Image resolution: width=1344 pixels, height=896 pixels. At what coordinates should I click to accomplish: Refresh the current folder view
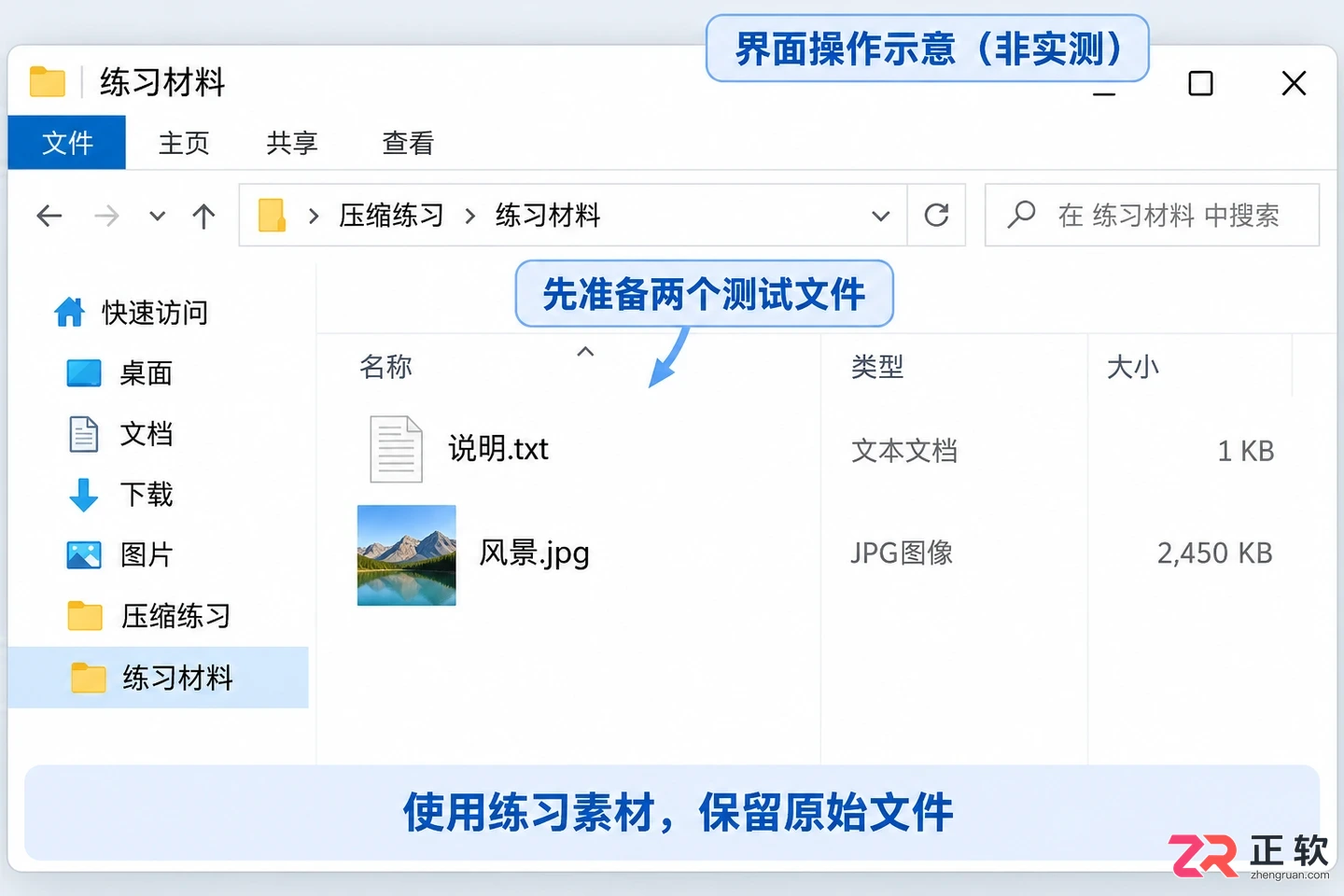click(936, 216)
